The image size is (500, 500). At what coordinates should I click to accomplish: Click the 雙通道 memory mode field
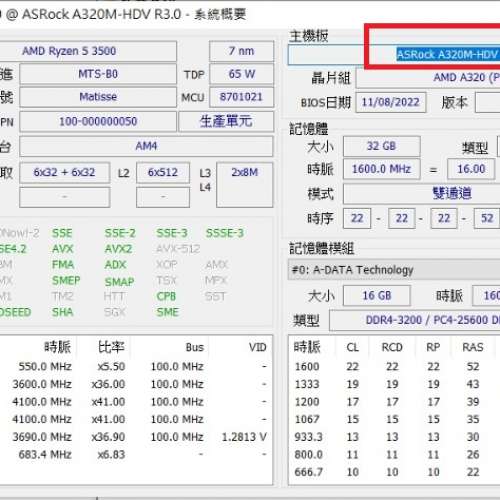coord(422,193)
